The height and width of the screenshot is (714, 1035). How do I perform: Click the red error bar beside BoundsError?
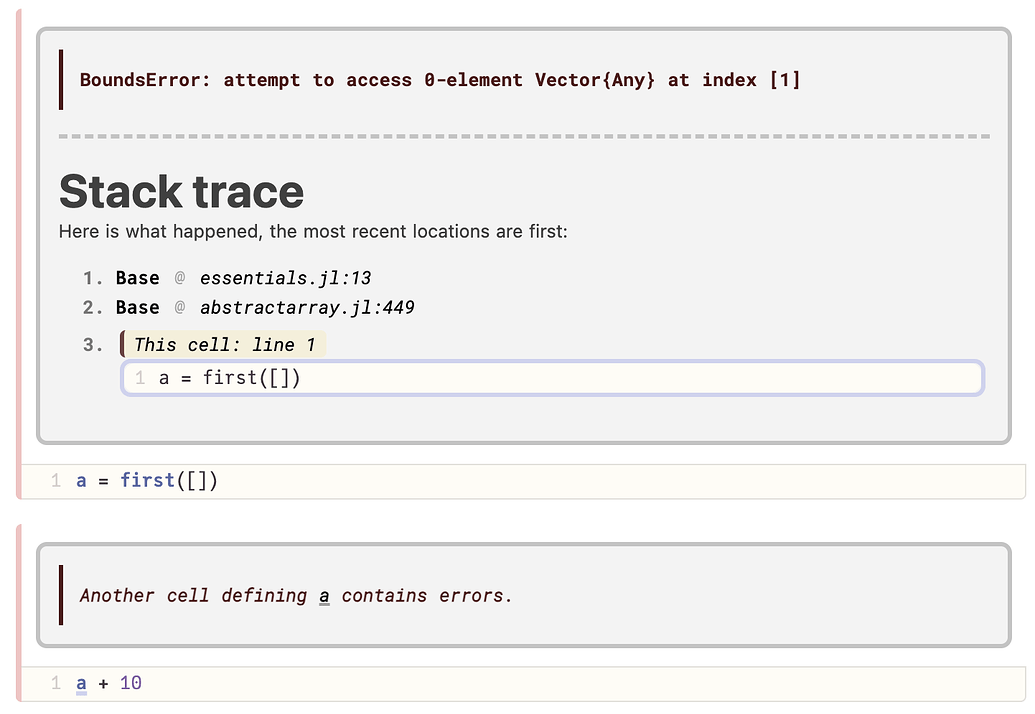61,80
